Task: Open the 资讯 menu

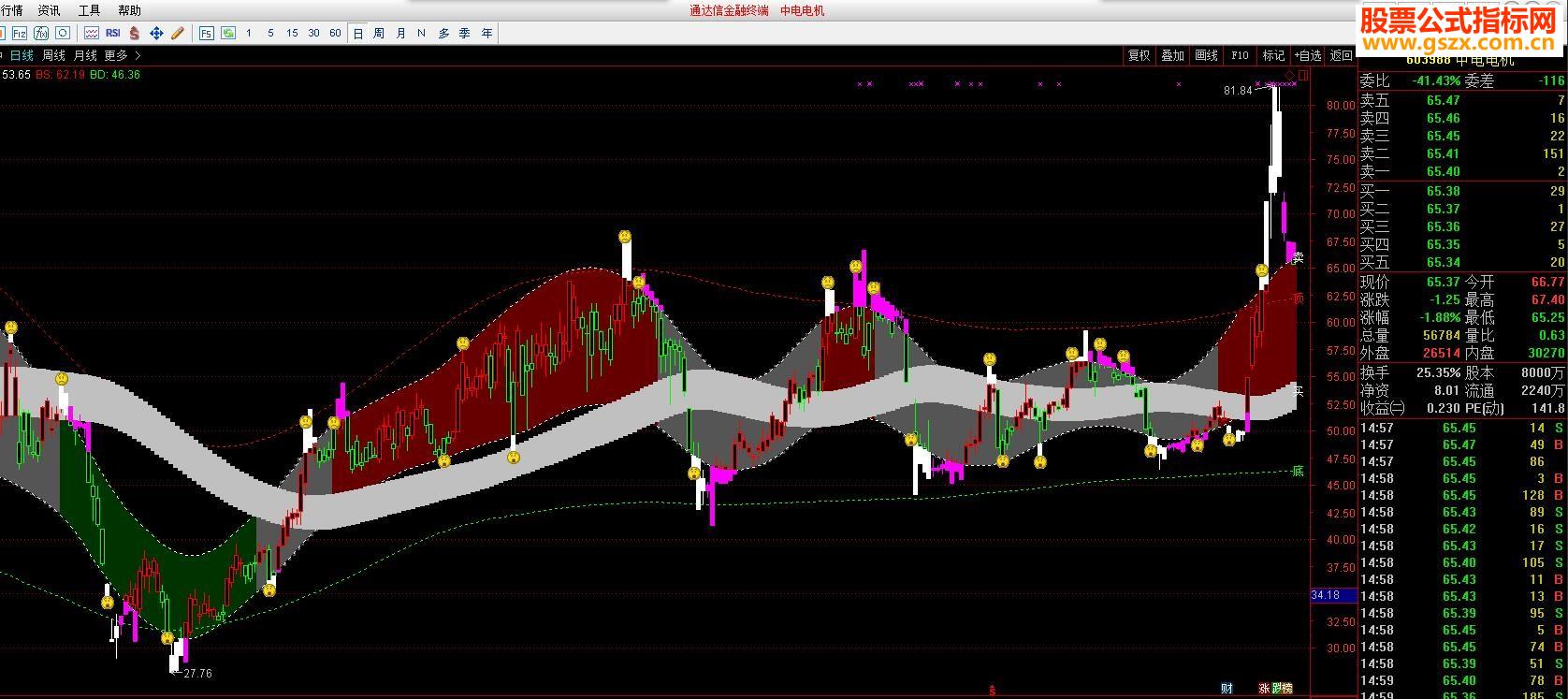Action: pyautogui.click(x=49, y=10)
